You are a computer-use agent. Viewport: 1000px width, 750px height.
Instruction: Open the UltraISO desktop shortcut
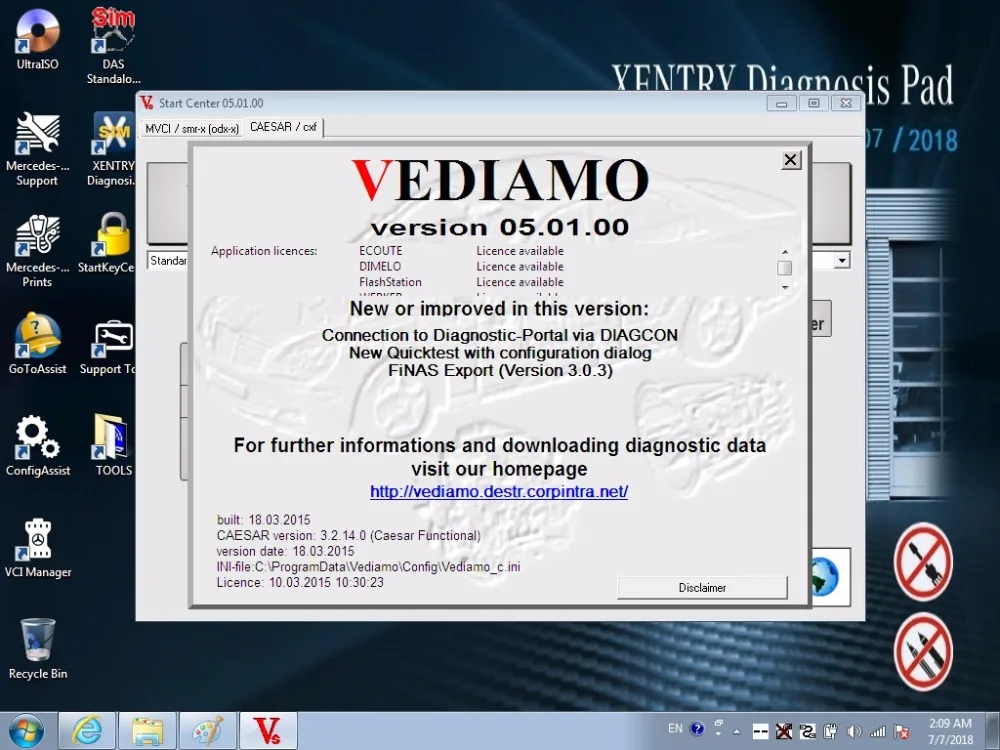(38, 40)
